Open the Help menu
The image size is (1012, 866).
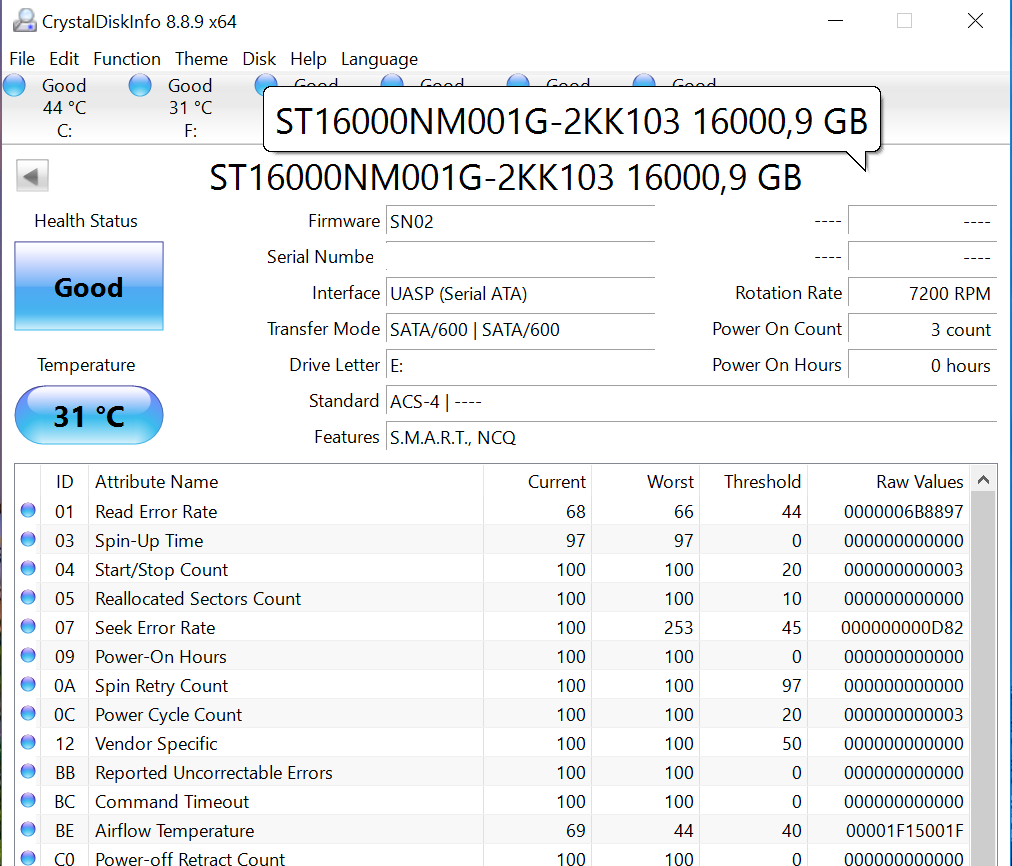pos(308,59)
